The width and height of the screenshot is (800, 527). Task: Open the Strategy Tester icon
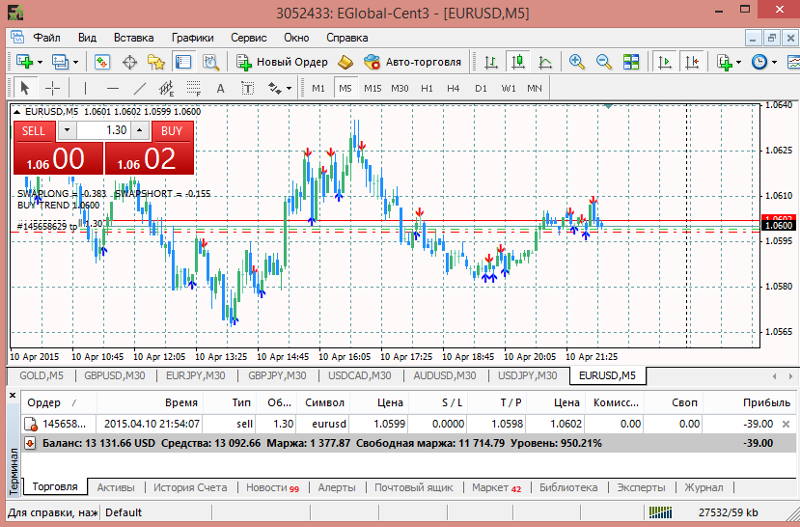pyautogui.click(x=211, y=62)
